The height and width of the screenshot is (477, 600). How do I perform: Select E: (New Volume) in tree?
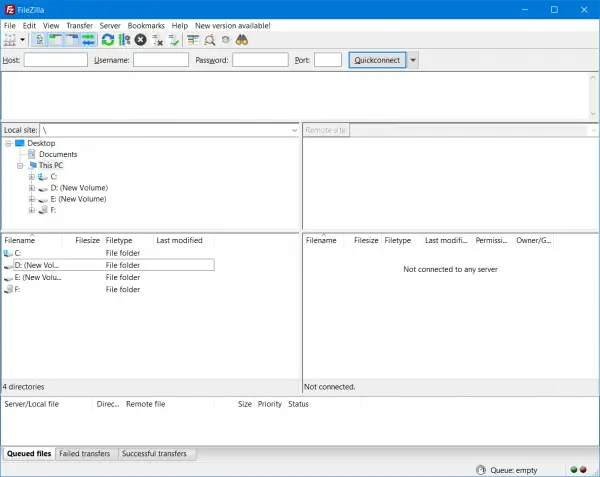78,199
